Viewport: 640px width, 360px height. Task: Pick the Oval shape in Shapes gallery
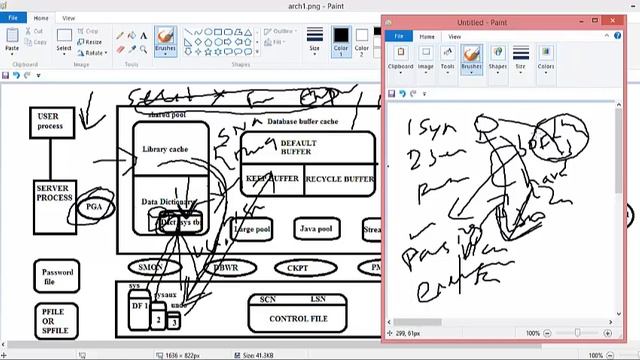[208, 31]
